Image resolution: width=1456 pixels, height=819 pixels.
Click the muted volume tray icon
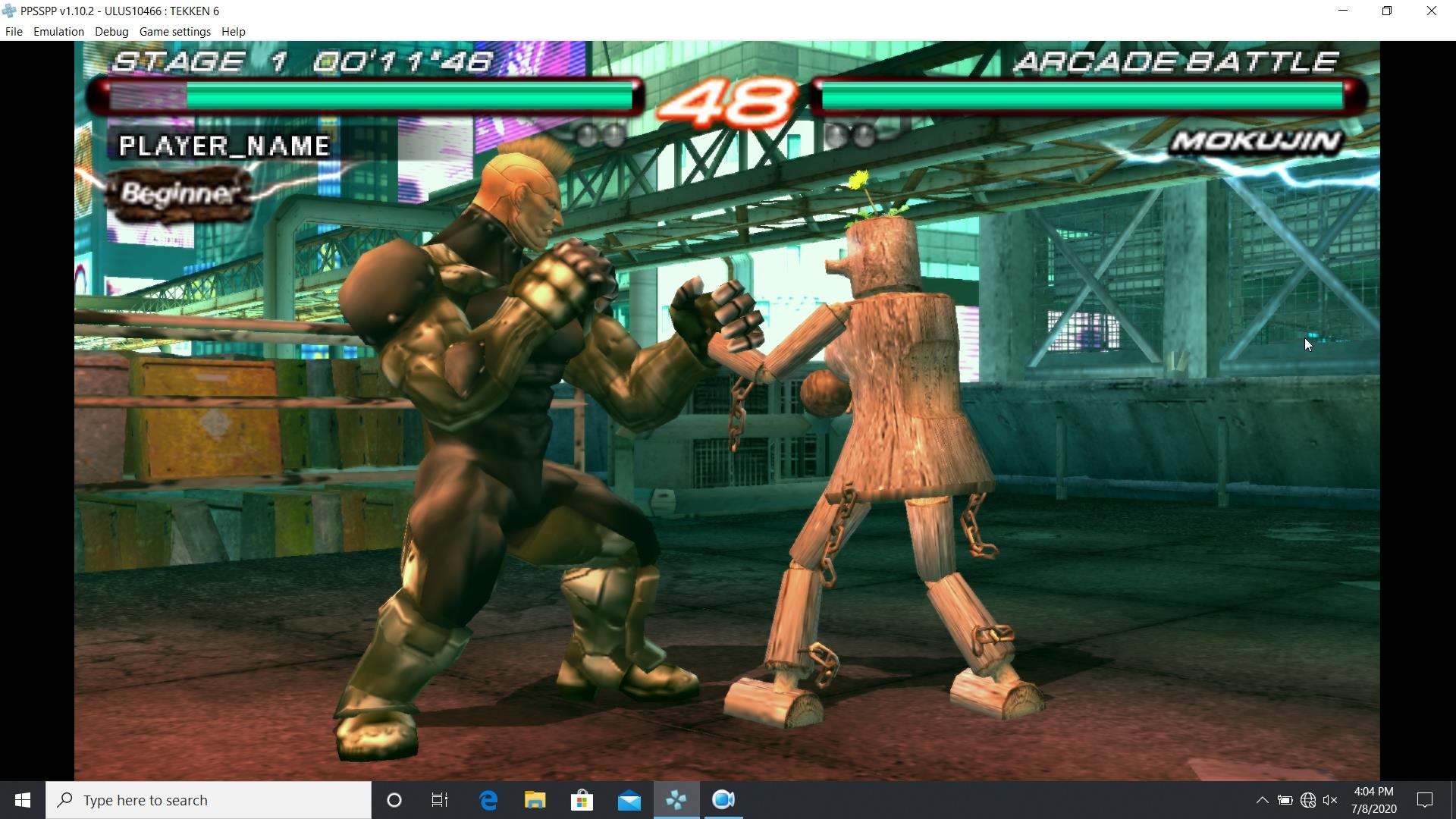[x=1330, y=800]
